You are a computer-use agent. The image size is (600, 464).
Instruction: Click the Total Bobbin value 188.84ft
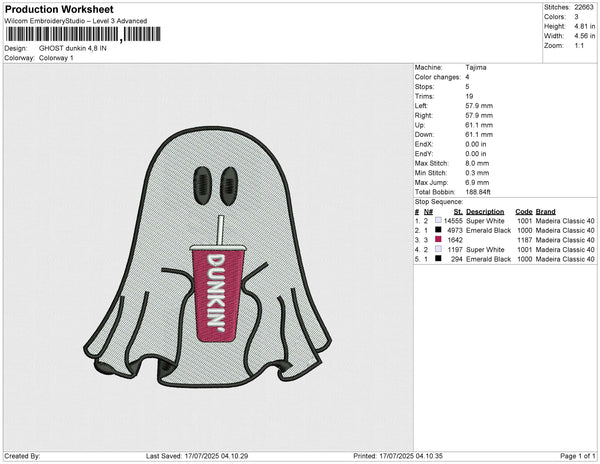[478, 192]
